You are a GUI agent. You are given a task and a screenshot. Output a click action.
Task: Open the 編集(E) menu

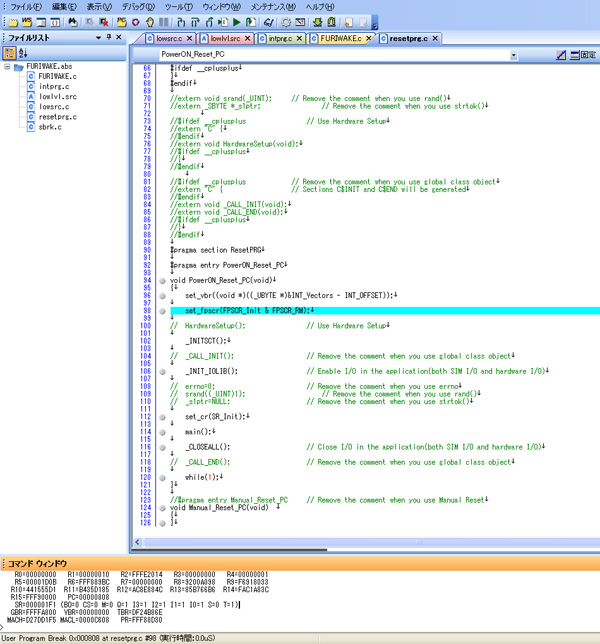click(x=64, y=7)
